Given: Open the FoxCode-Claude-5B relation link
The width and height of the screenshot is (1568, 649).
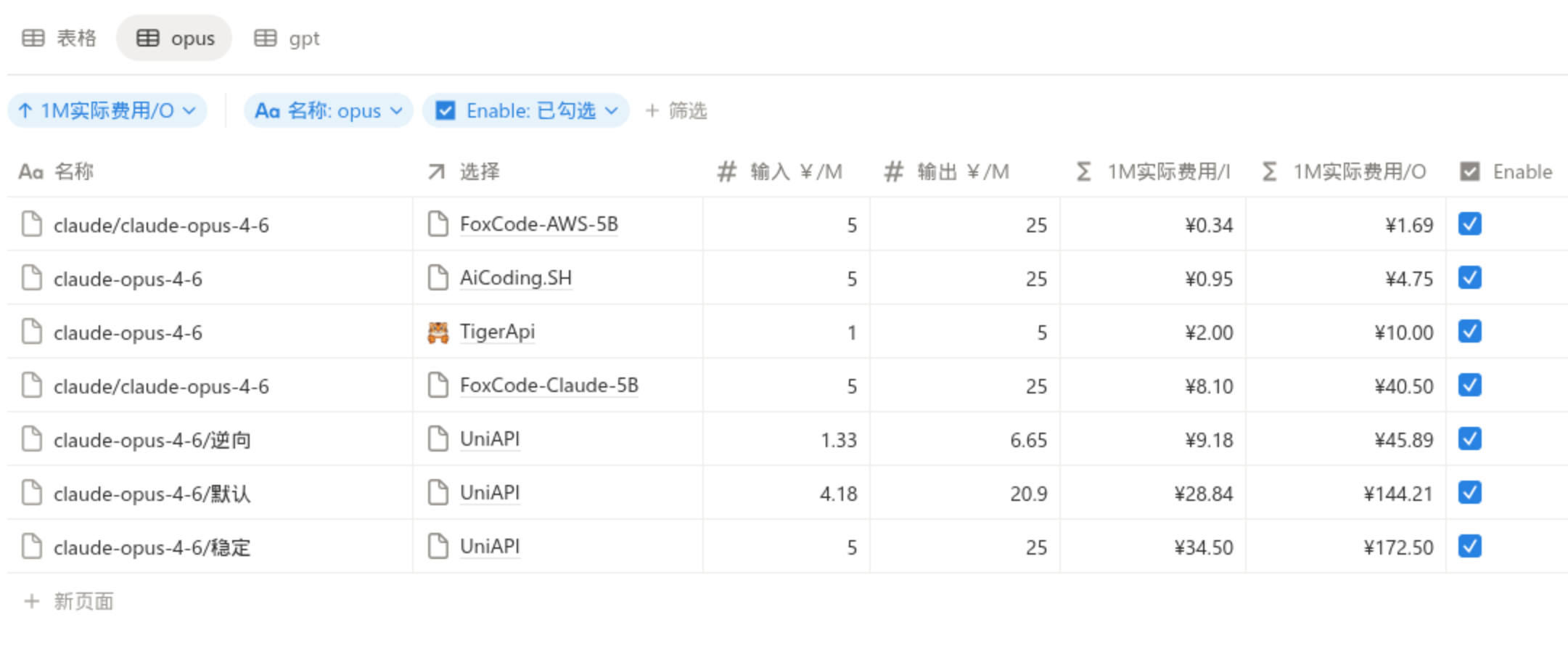Looking at the screenshot, I should click(549, 385).
